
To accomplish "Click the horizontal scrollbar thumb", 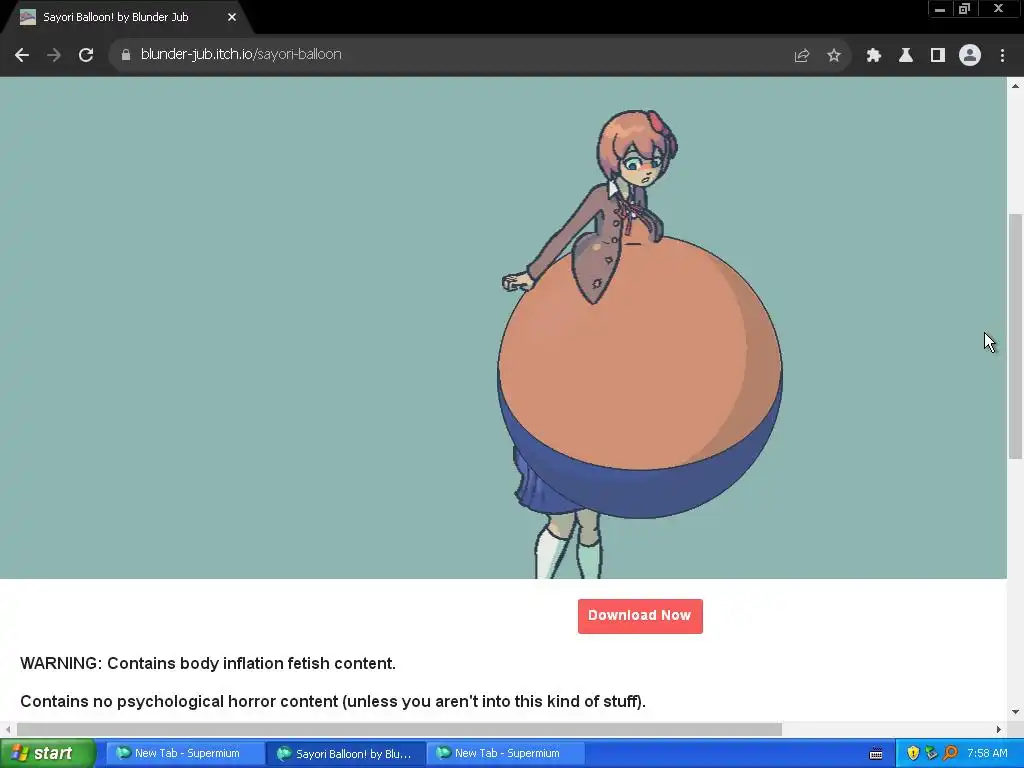I will click(x=399, y=729).
